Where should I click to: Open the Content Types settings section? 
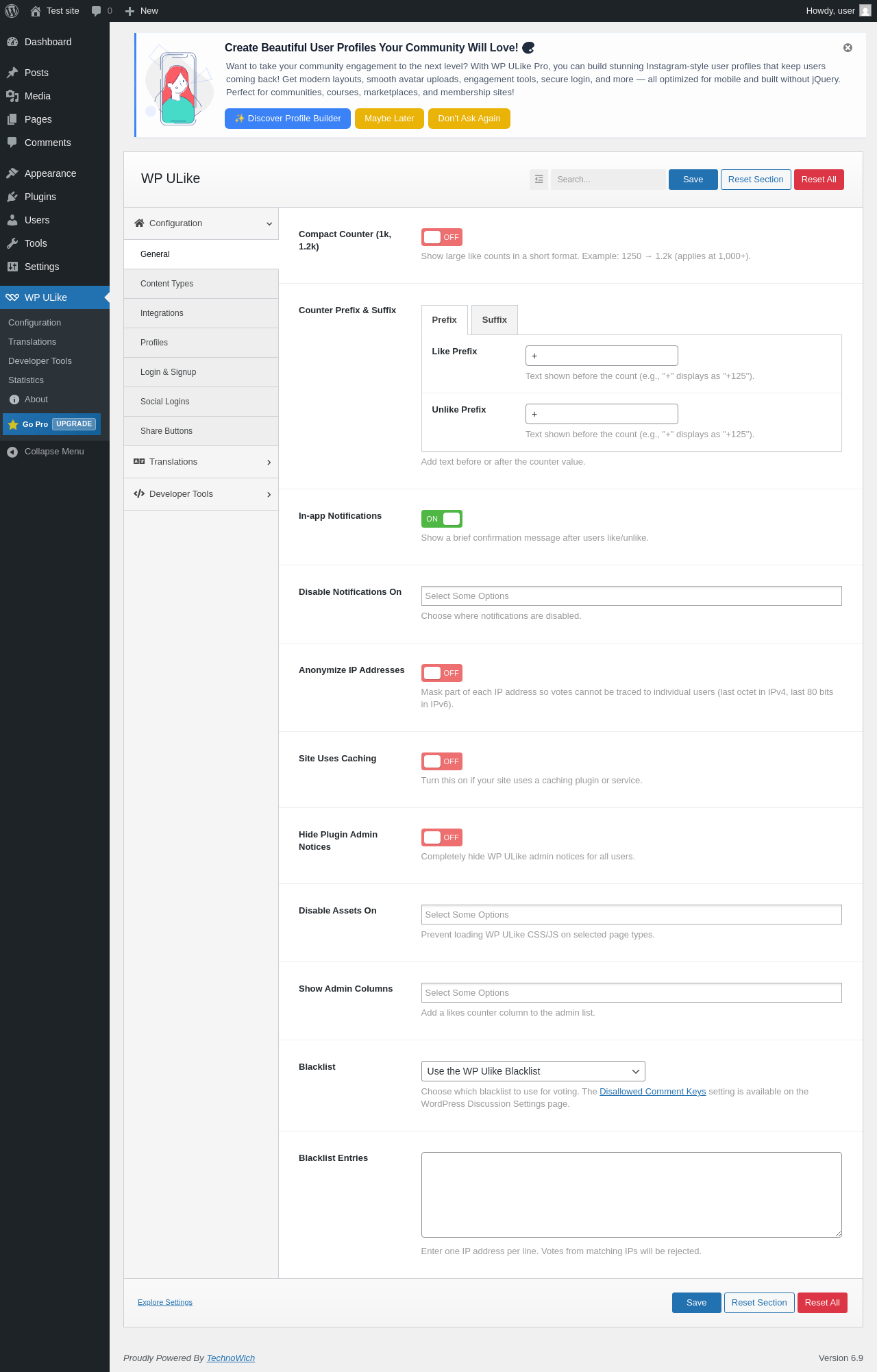[x=201, y=284]
